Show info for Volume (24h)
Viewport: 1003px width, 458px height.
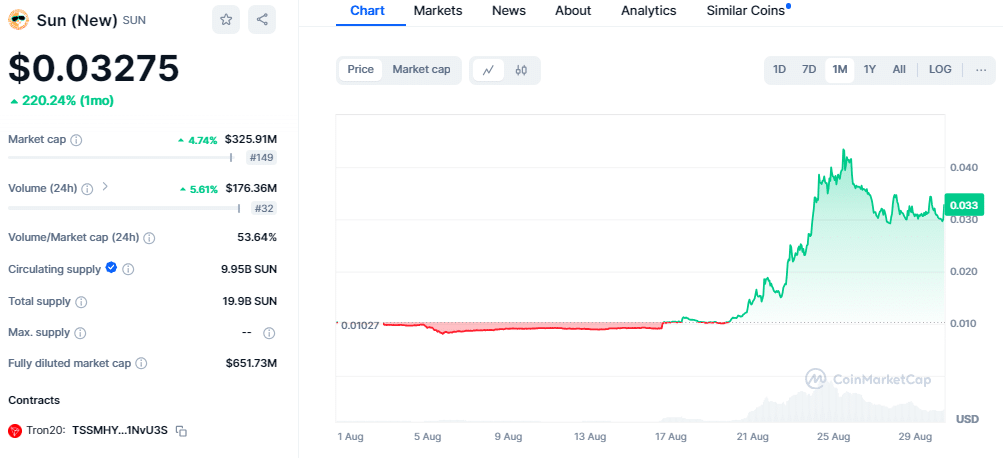coord(88,189)
